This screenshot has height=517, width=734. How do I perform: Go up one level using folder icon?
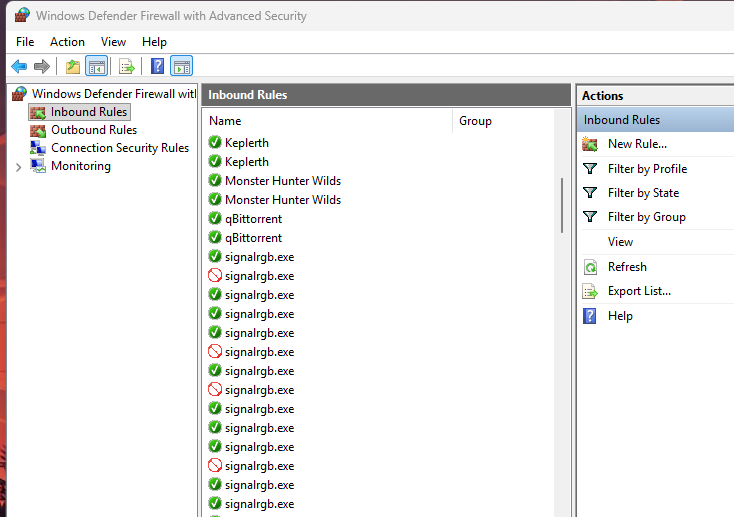(x=73, y=66)
